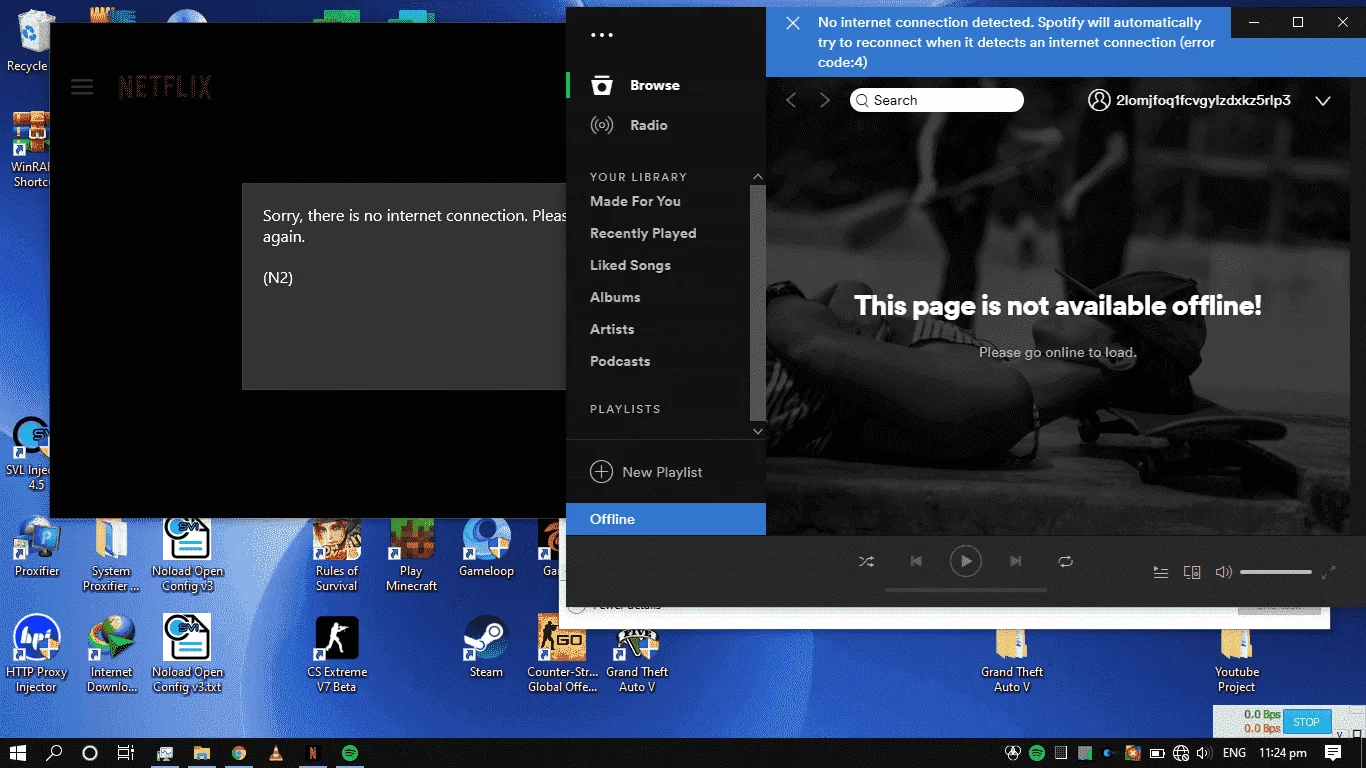Open the Spotify three-dot main menu
Viewport: 1366px width, 768px height.
pyautogui.click(x=601, y=35)
